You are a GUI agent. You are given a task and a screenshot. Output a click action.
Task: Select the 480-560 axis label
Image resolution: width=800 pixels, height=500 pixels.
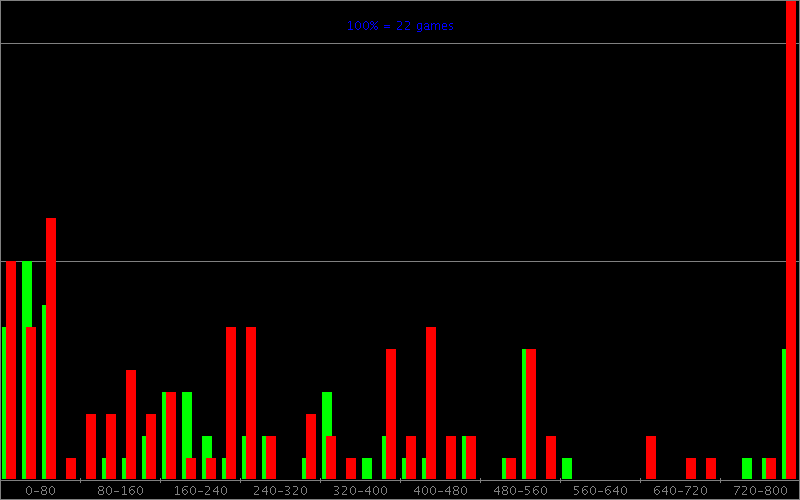(520, 491)
